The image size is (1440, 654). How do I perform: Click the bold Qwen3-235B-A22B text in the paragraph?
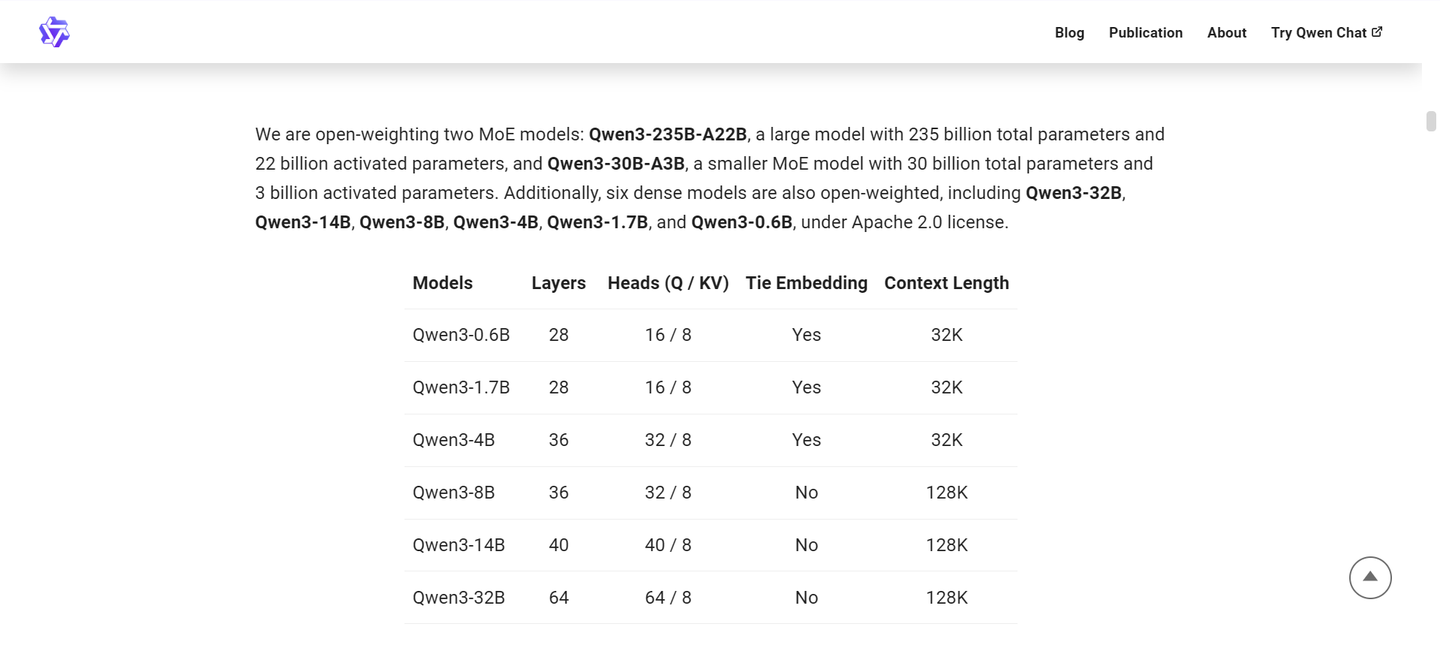(667, 134)
